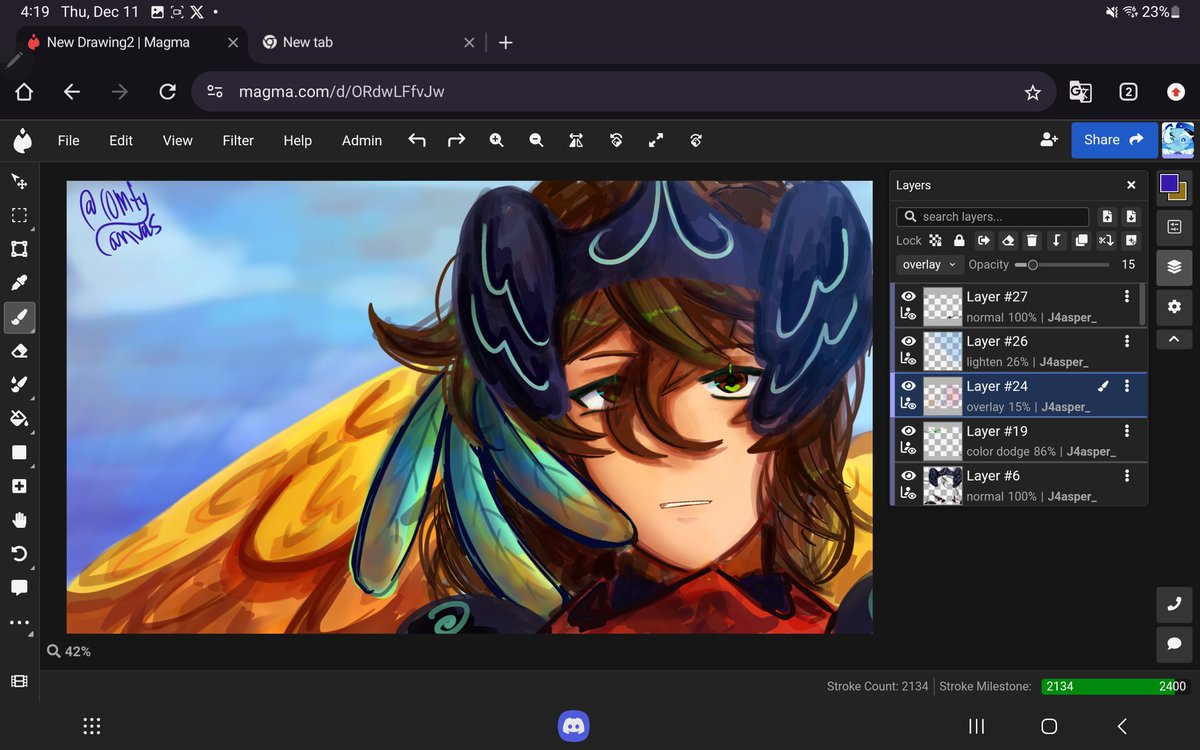Screen dimensions: 1200x750
Task: Undo the last stroke
Action: [417, 141]
